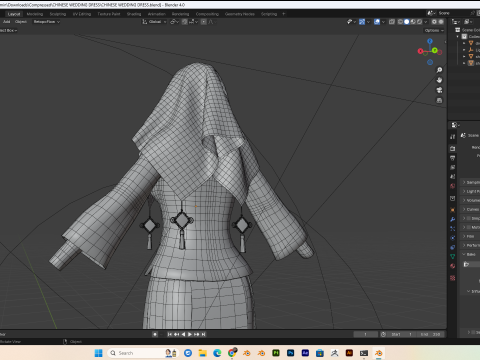The height and width of the screenshot is (360, 480).
Task: Open the Object Constraints tab
Action: tap(452, 247)
